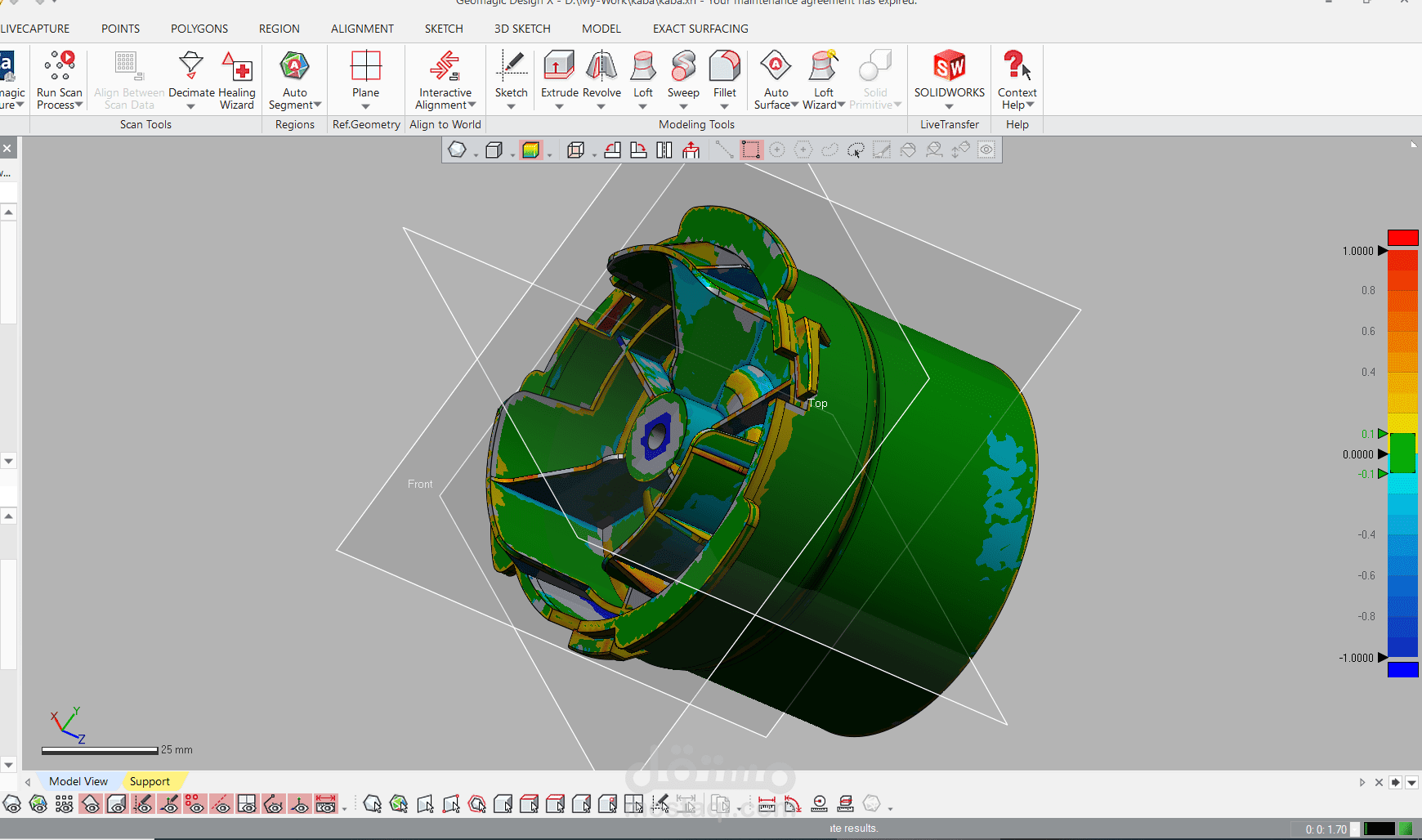
Task: Select the Extrude modeling tool
Action: coord(558,78)
